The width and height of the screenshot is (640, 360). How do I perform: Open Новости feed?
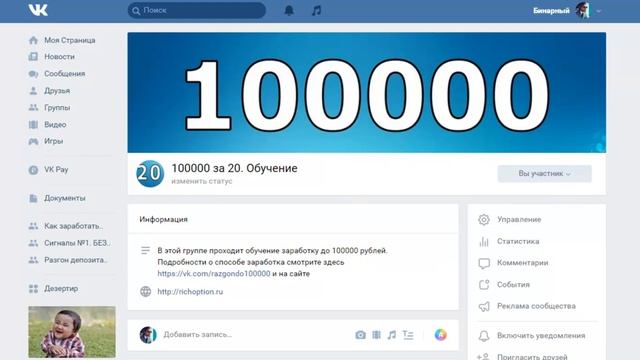(59, 57)
